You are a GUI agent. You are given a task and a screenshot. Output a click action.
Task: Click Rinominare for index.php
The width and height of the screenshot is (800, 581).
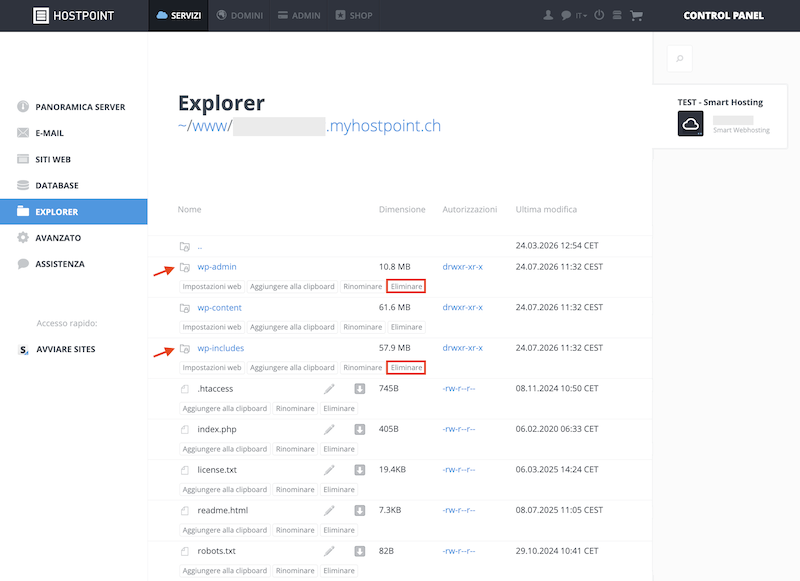click(295, 449)
